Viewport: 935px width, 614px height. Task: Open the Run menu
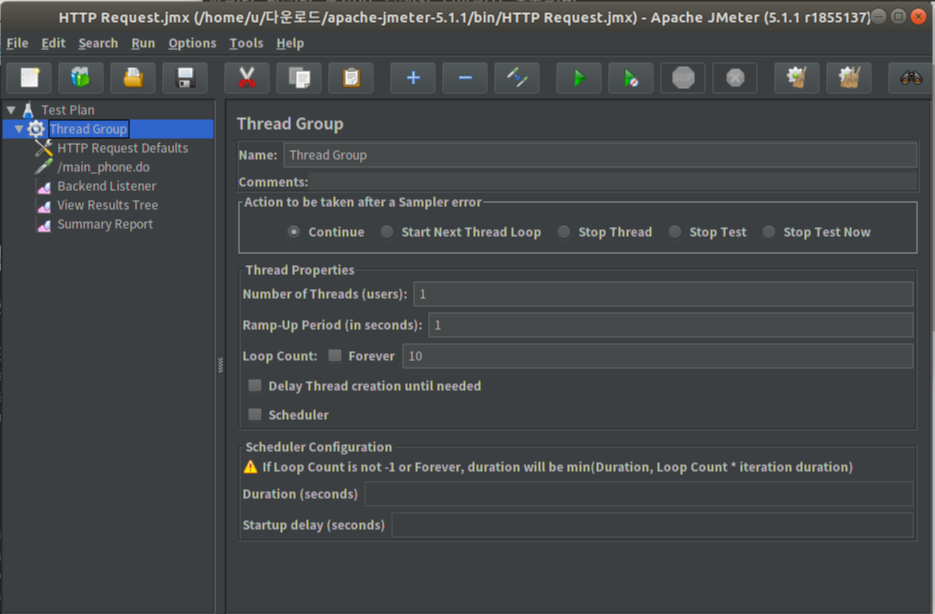pyautogui.click(x=143, y=44)
